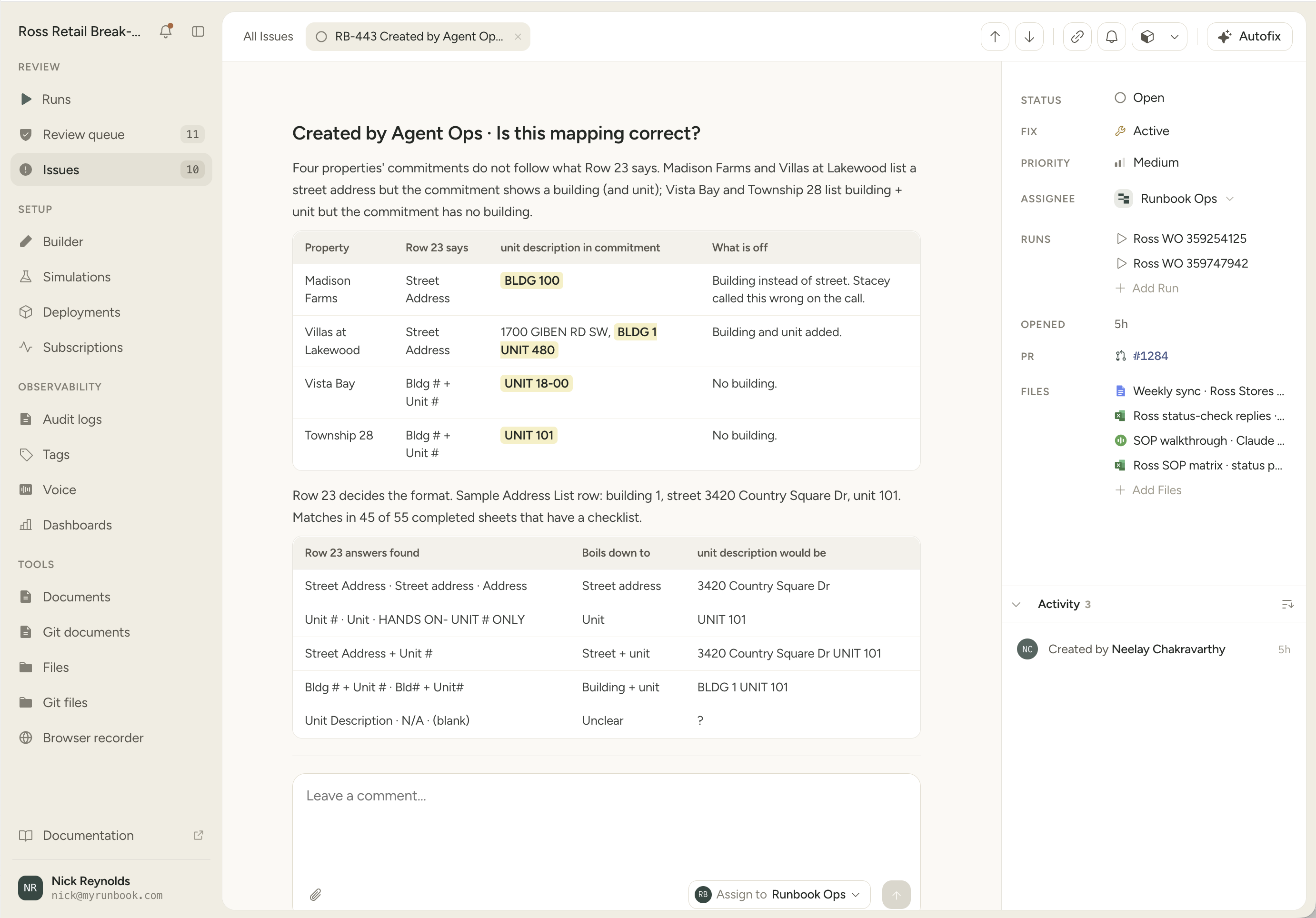
Task: Send comment with the arrow button
Action: click(x=896, y=895)
